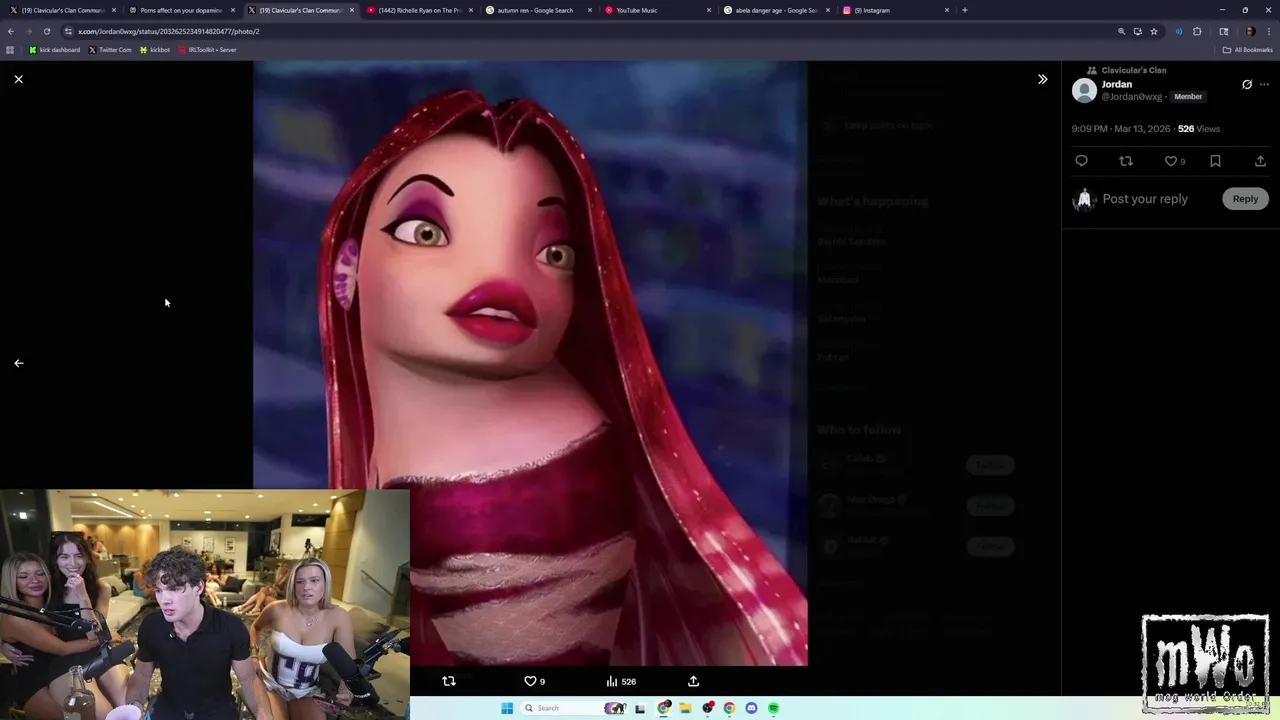Like the post using the side panel heart
Screen dimensions: 1280x720
[x=1171, y=161]
